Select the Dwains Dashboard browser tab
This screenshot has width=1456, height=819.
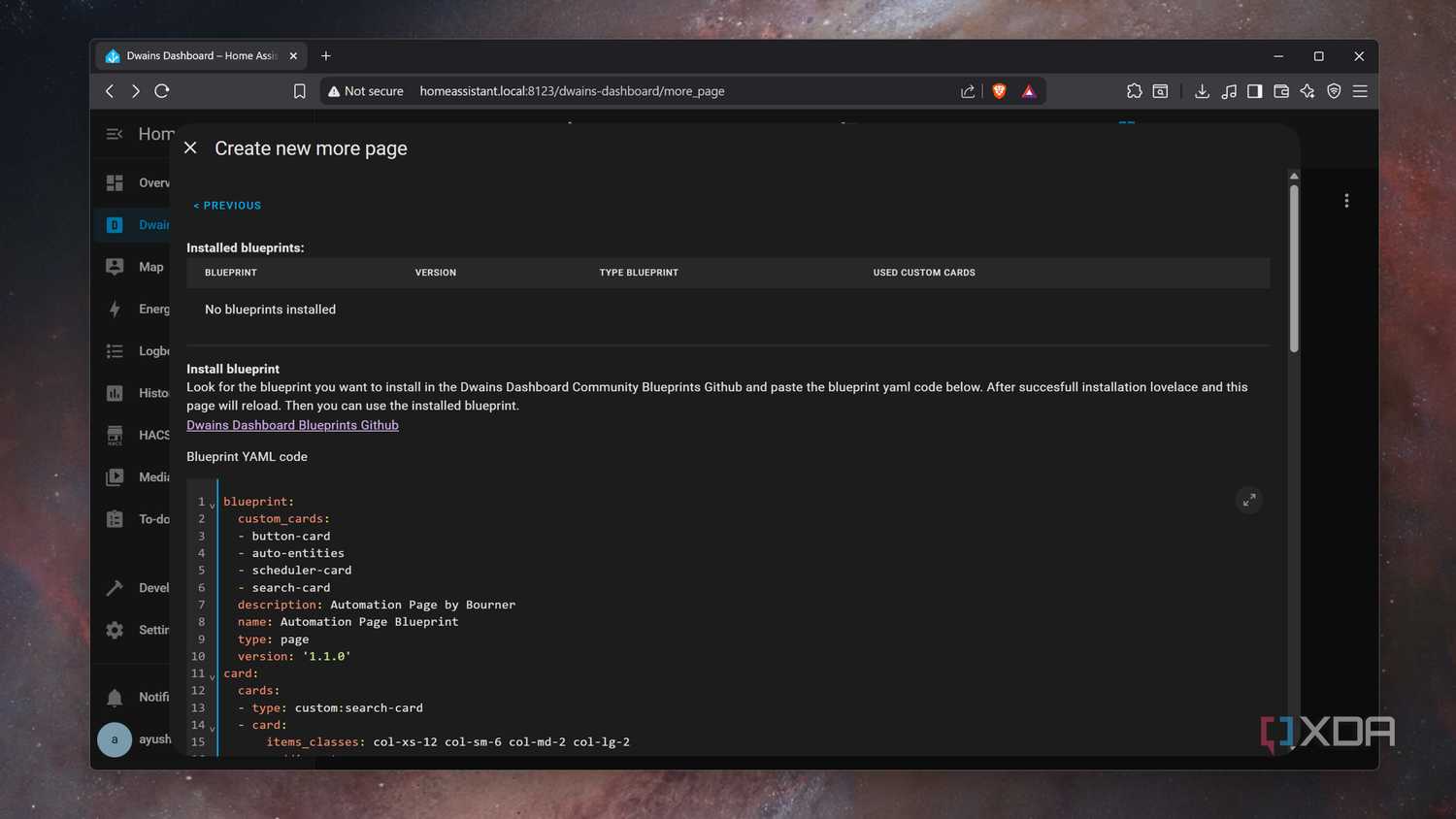click(202, 56)
